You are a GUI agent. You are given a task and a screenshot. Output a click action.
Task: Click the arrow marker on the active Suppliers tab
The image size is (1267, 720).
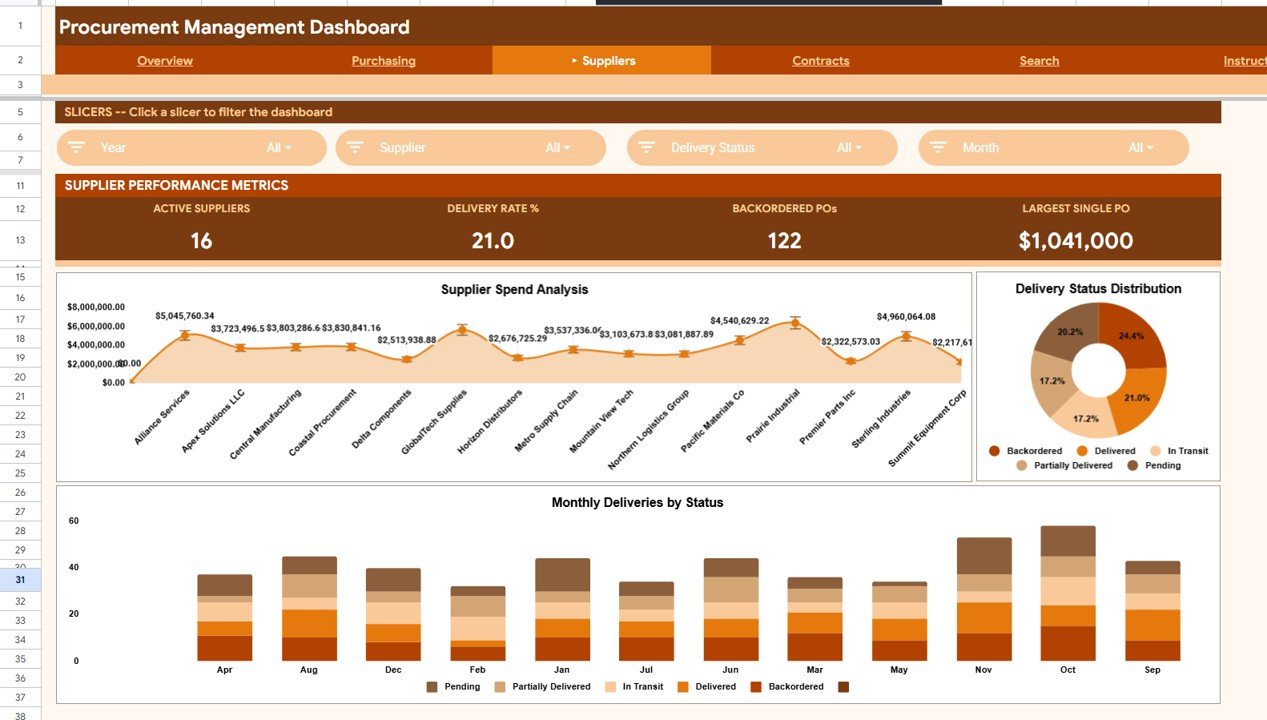coord(572,60)
